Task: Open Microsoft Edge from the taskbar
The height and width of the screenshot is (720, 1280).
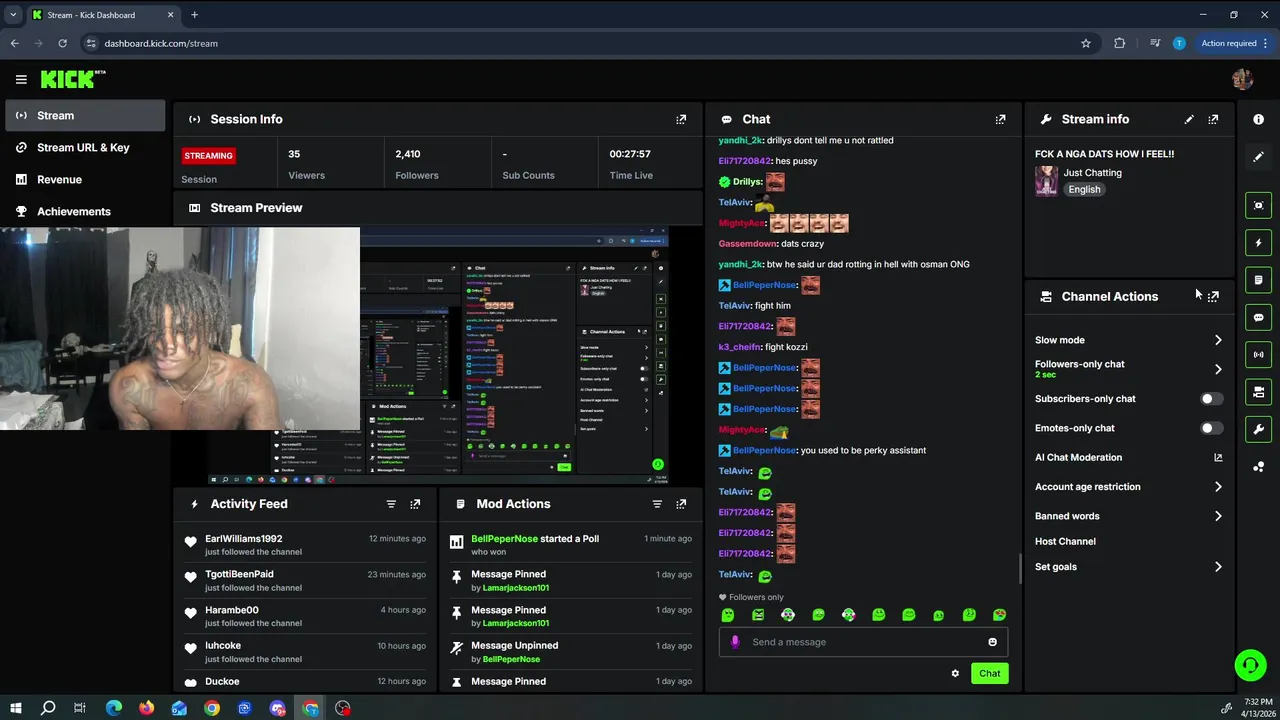Action: [x=113, y=708]
